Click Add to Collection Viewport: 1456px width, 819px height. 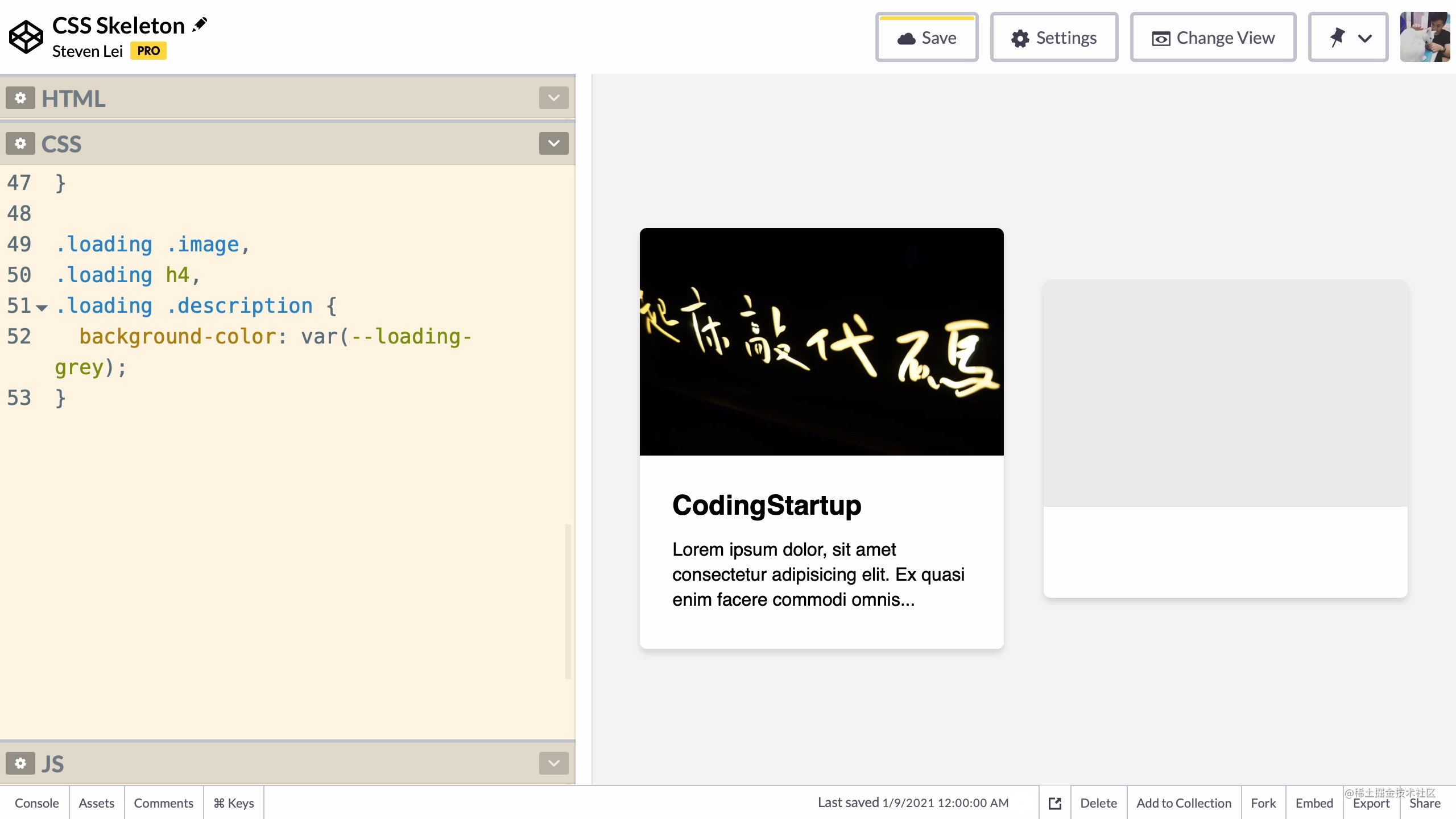(x=1184, y=803)
